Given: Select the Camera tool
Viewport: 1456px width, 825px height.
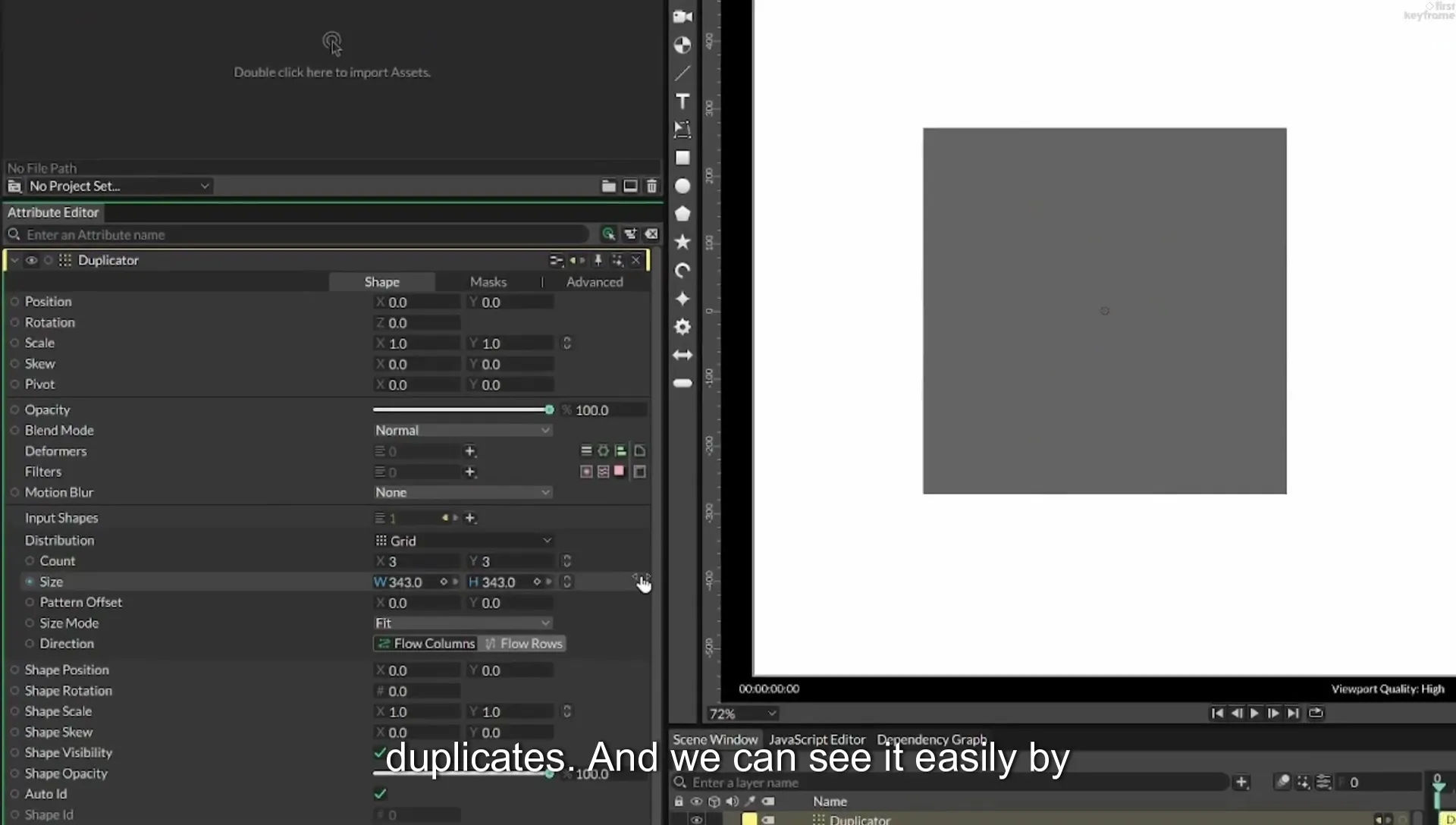Looking at the screenshot, I should (x=682, y=17).
